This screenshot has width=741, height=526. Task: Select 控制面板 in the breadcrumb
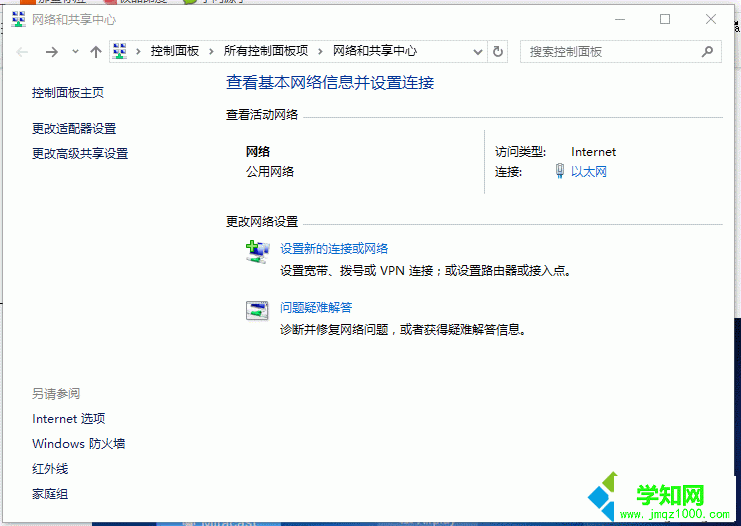pos(174,51)
